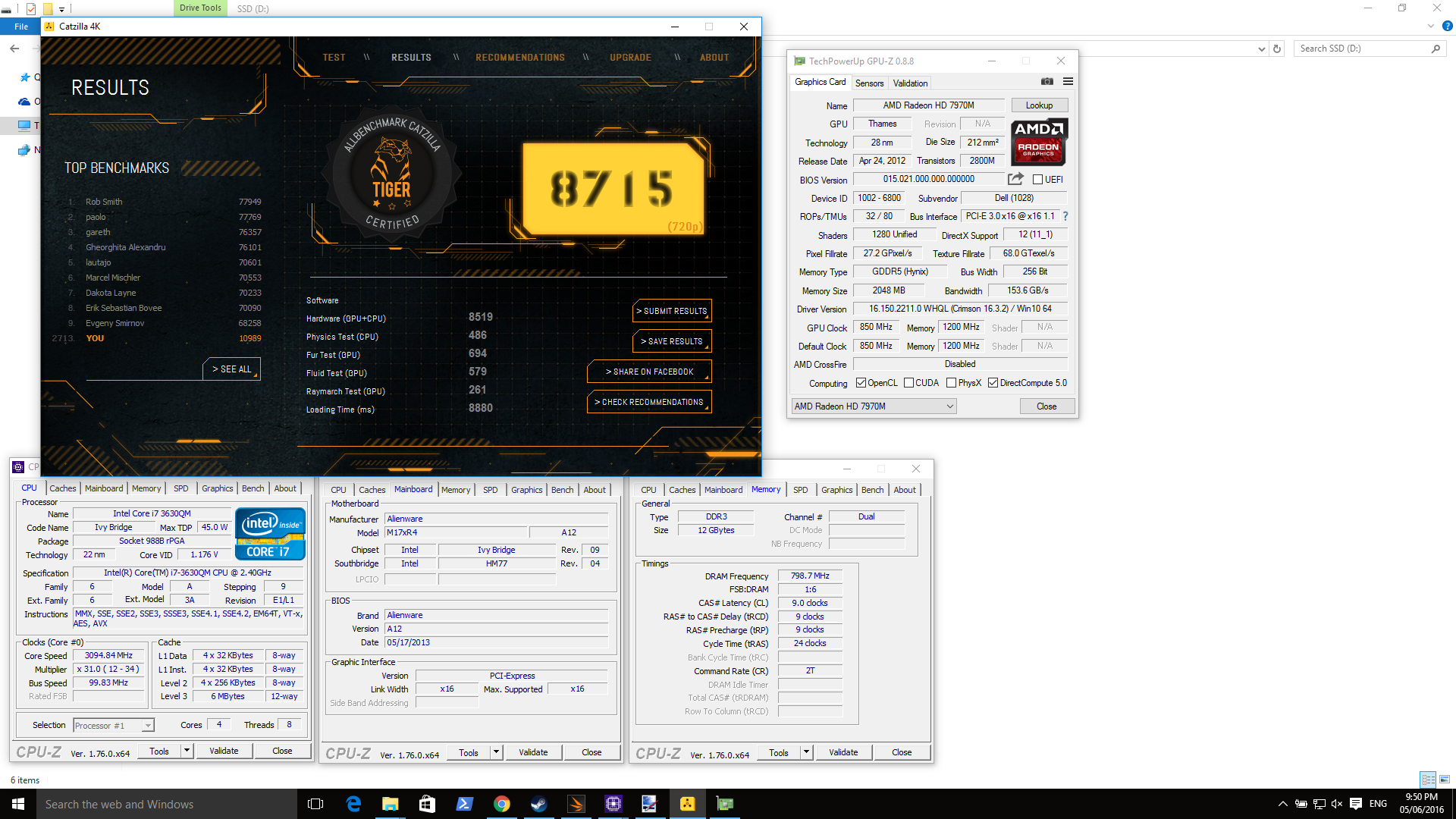Image resolution: width=1456 pixels, height=819 pixels.
Task: Click SAVE RESULTS in Catzilla
Action: click(672, 341)
